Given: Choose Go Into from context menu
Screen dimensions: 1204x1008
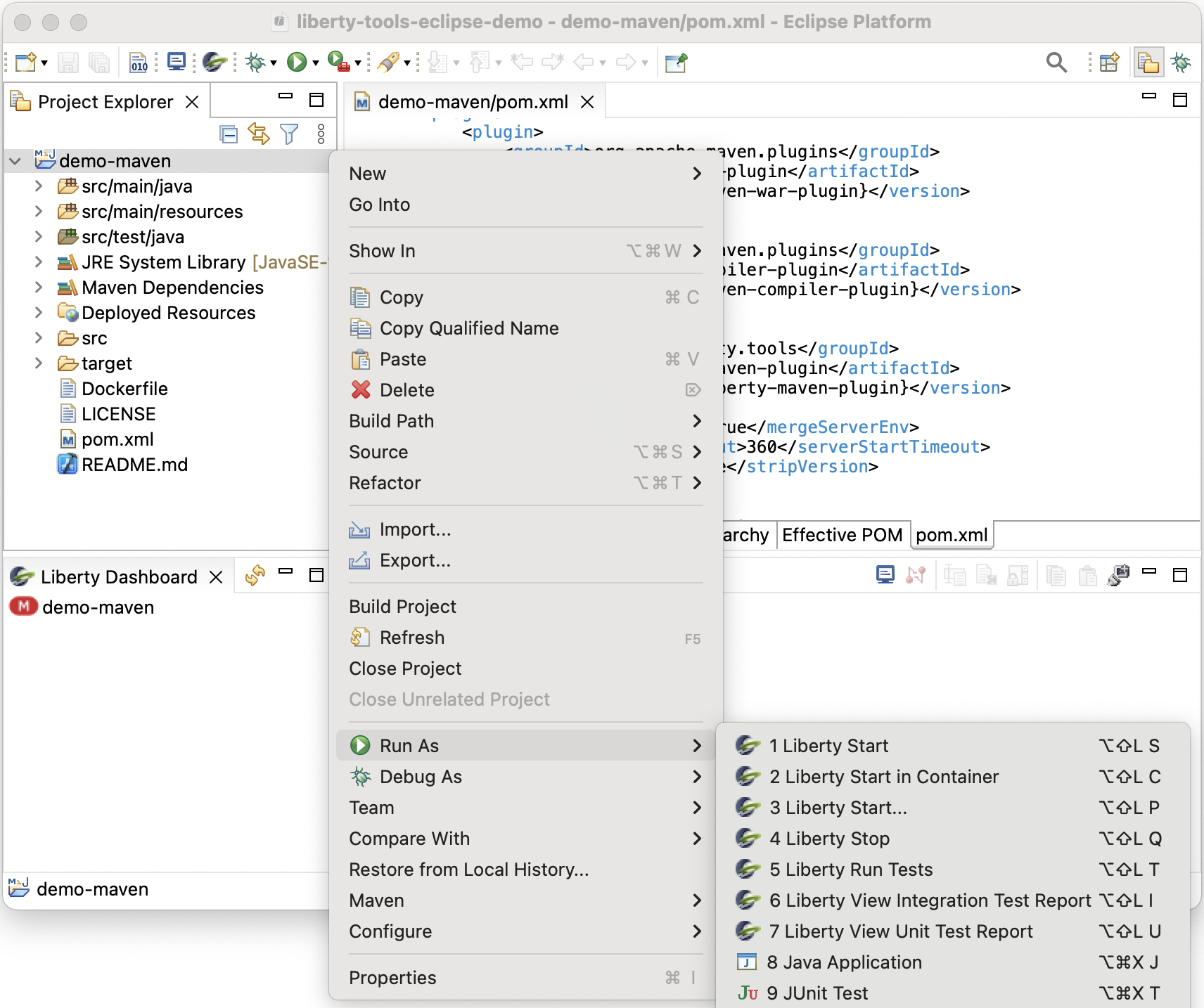Looking at the screenshot, I should pyautogui.click(x=525, y=205).
